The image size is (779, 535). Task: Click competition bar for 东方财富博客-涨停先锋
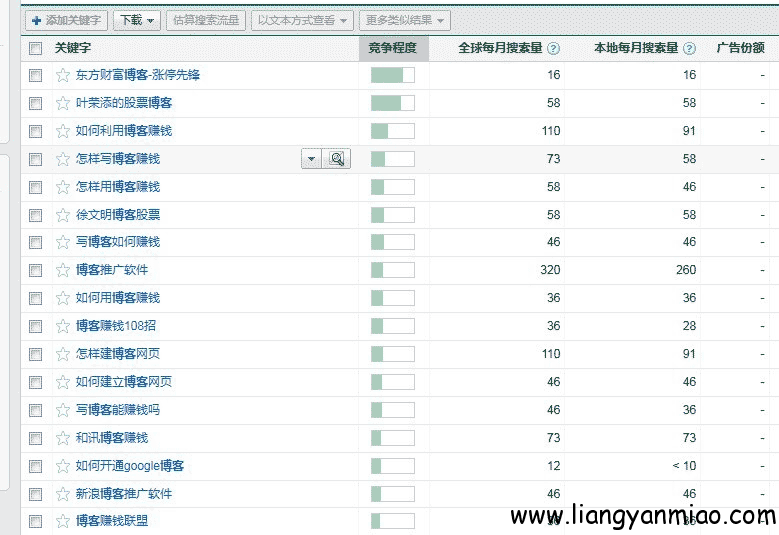pyautogui.click(x=392, y=76)
